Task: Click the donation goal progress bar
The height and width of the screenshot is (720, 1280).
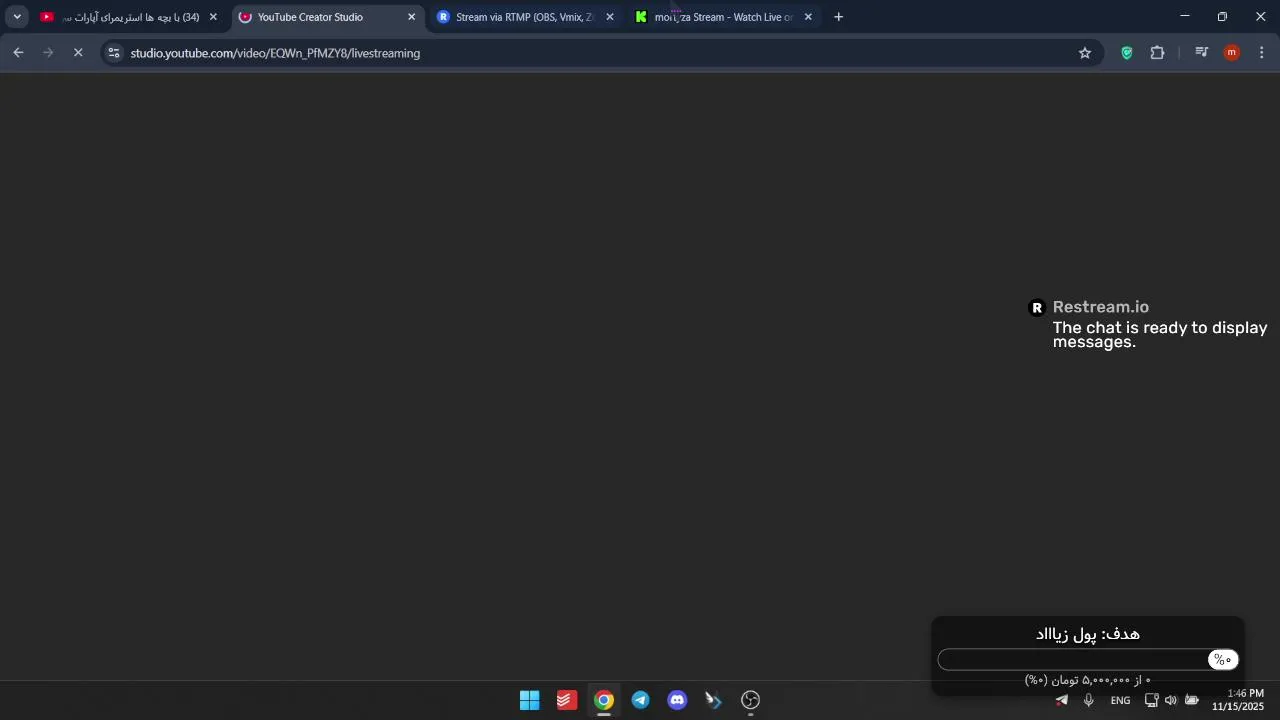Action: [1088, 660]
